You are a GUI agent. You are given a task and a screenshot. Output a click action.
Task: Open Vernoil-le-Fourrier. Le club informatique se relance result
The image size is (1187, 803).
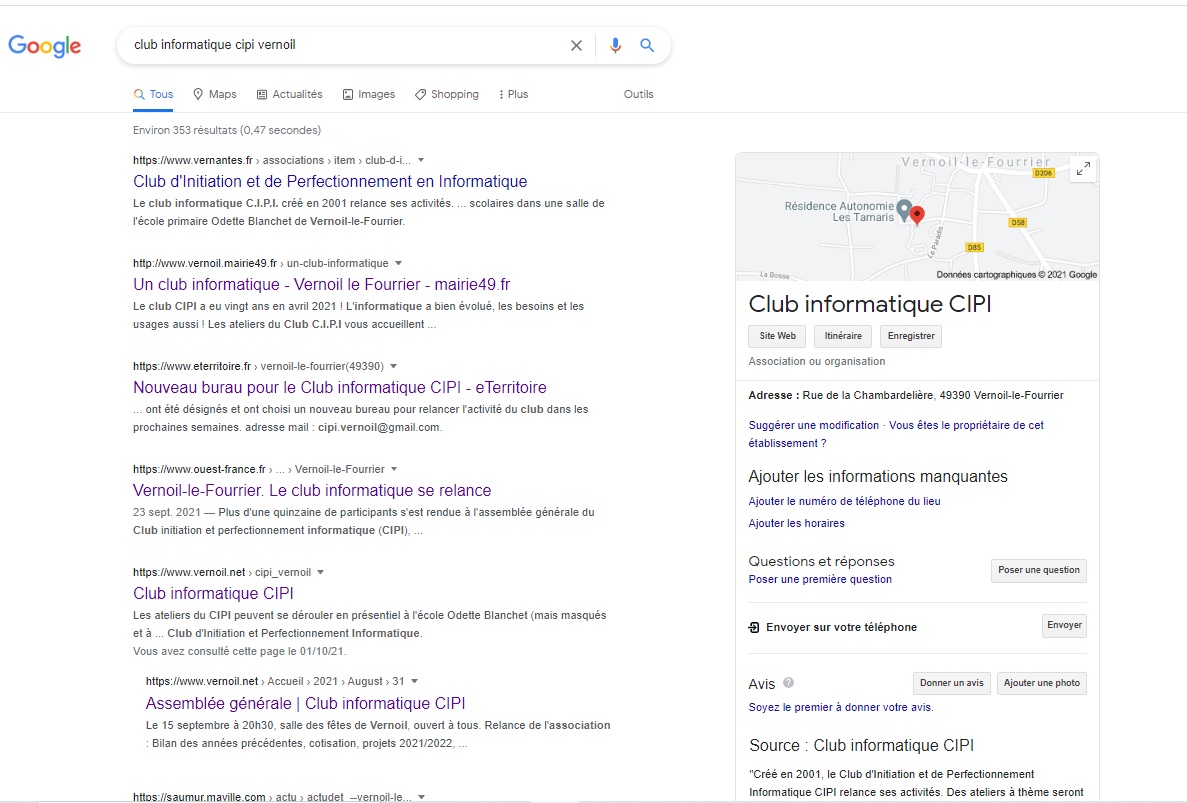[x=312, y=490]
